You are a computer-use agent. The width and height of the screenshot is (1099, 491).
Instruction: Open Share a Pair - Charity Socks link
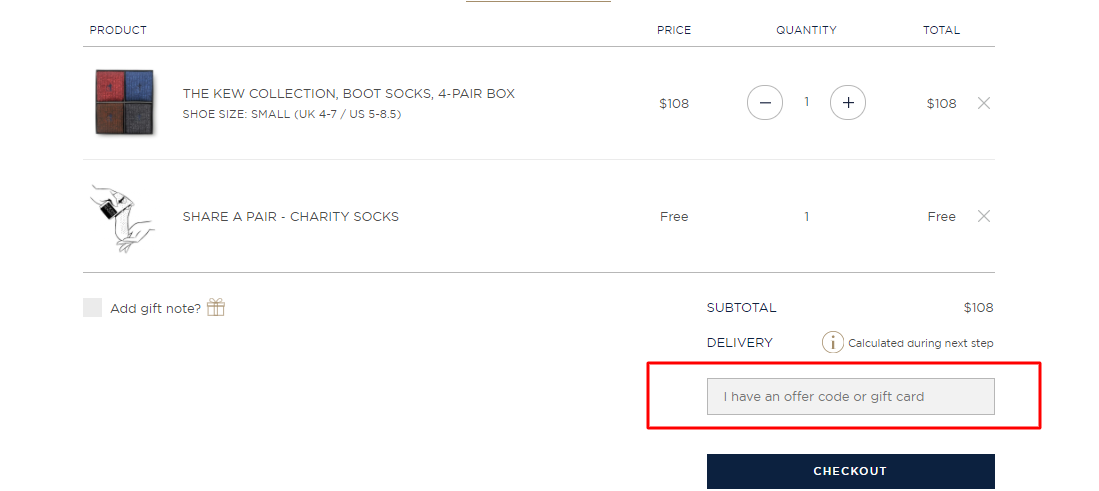pyautogui.click(x=290, y=216)
